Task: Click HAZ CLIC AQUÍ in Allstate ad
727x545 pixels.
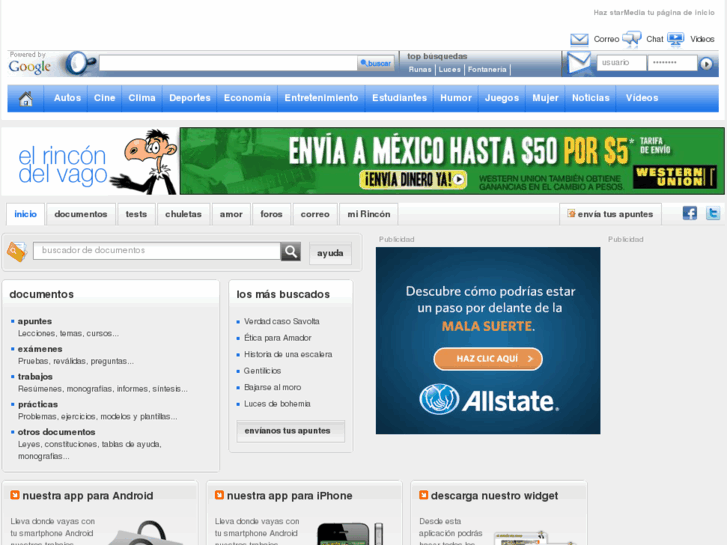Action: pyautogui.click(x=488, y=359)
